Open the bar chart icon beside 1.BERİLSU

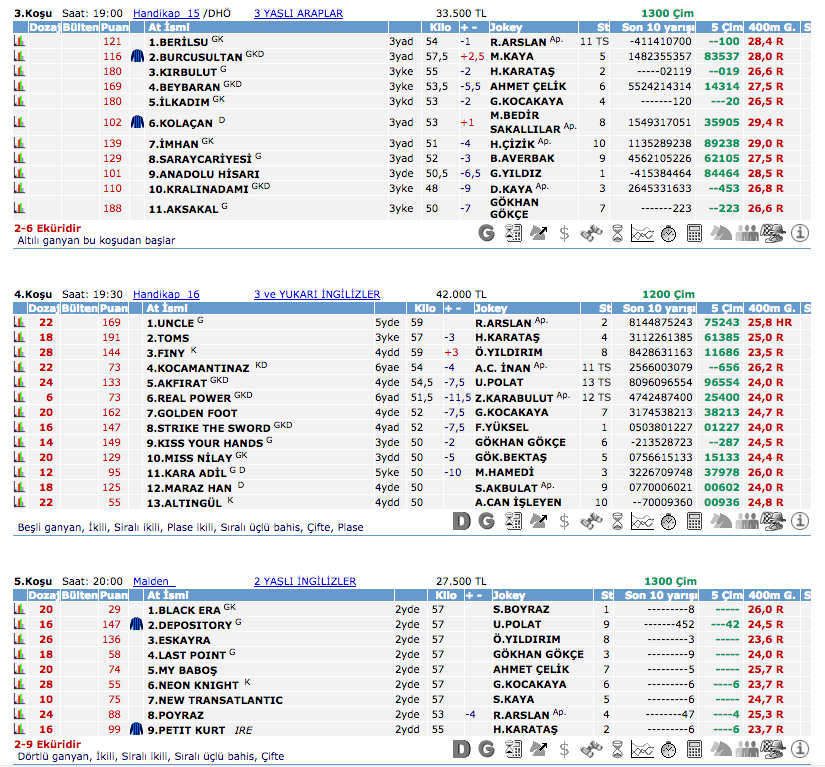pos(19,43)
